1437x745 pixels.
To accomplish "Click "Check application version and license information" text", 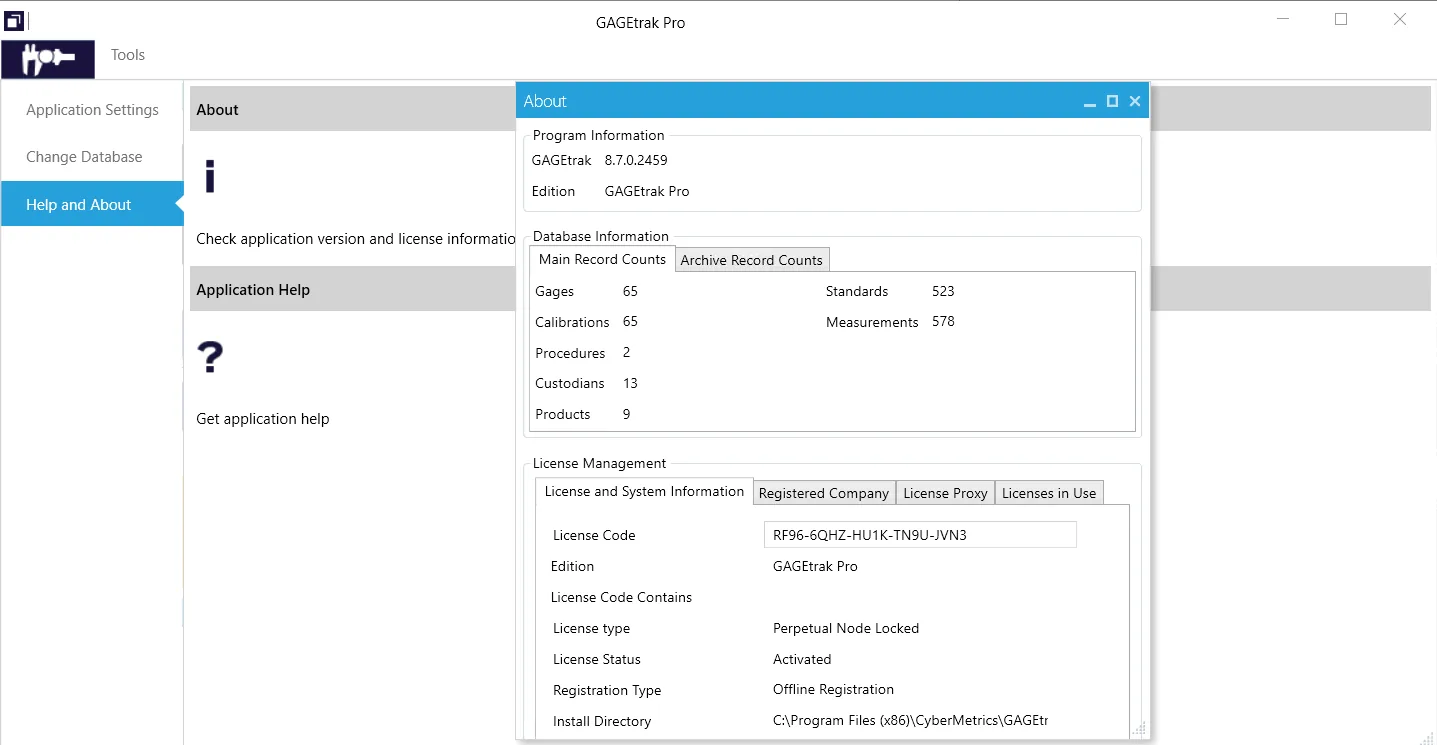I will click(356, 239).
